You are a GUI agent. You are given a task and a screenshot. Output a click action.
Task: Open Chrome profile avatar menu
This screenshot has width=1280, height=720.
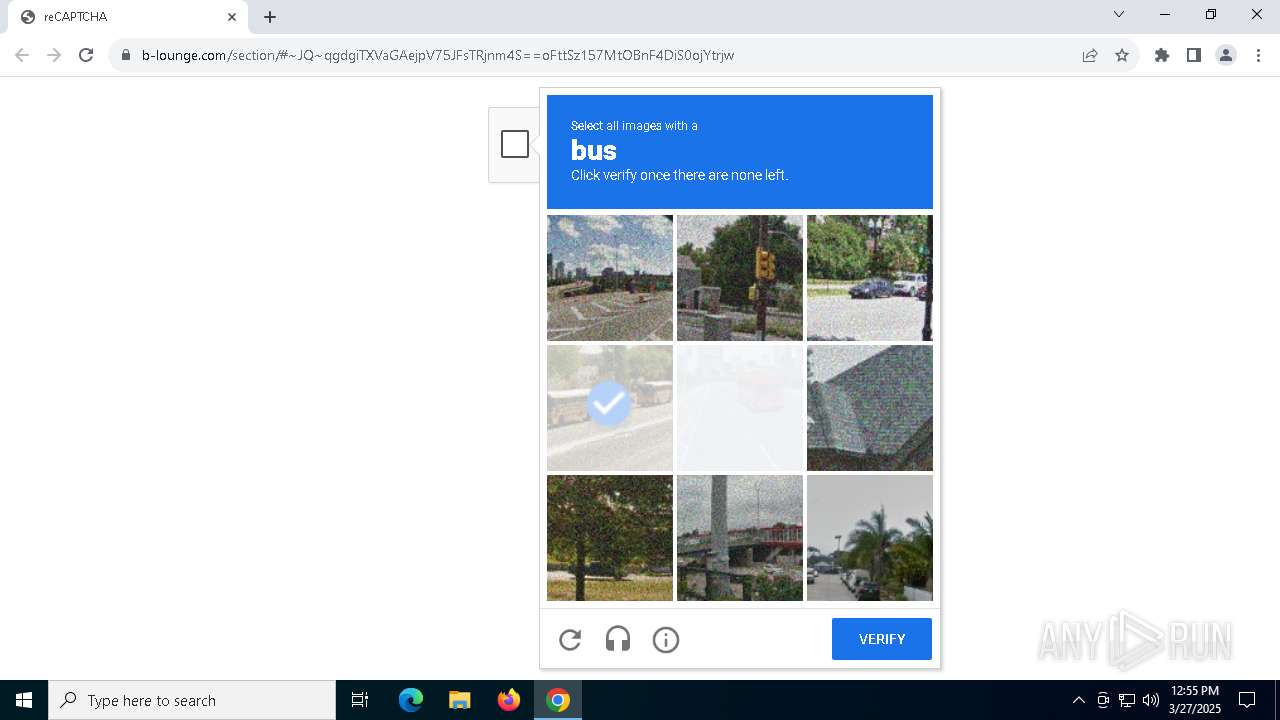(1226, 55)
